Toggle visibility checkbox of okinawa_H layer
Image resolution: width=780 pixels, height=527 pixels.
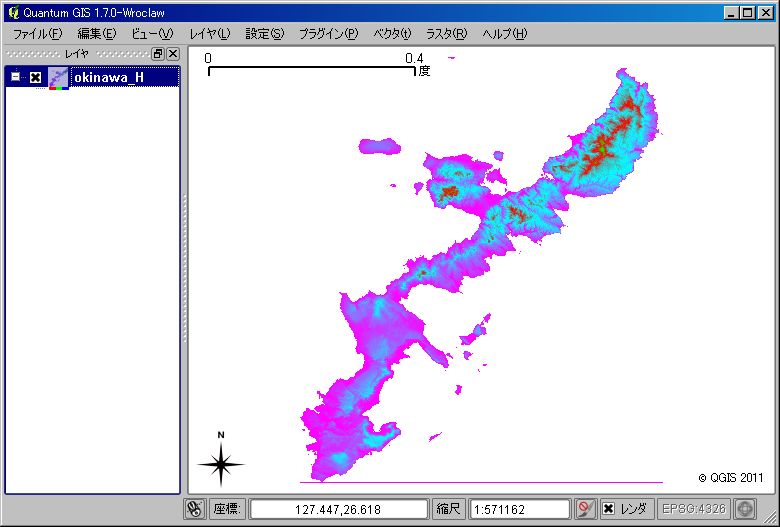click(x=35, y=78)
